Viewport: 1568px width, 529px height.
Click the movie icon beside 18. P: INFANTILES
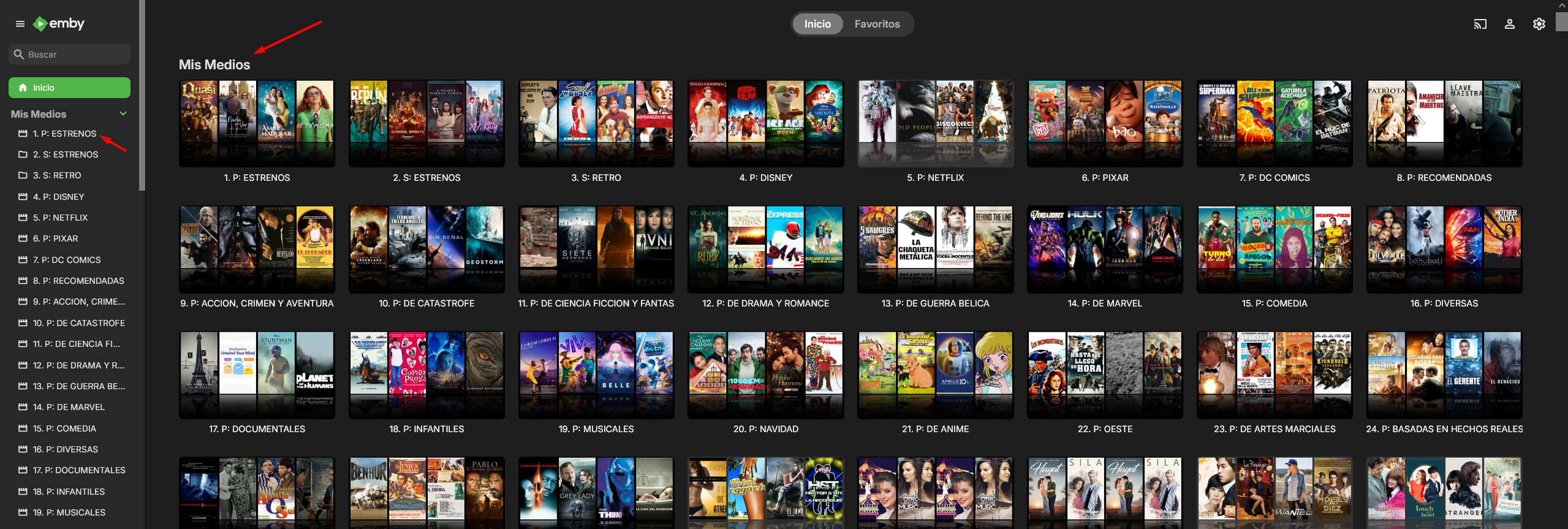click(23, 492)
